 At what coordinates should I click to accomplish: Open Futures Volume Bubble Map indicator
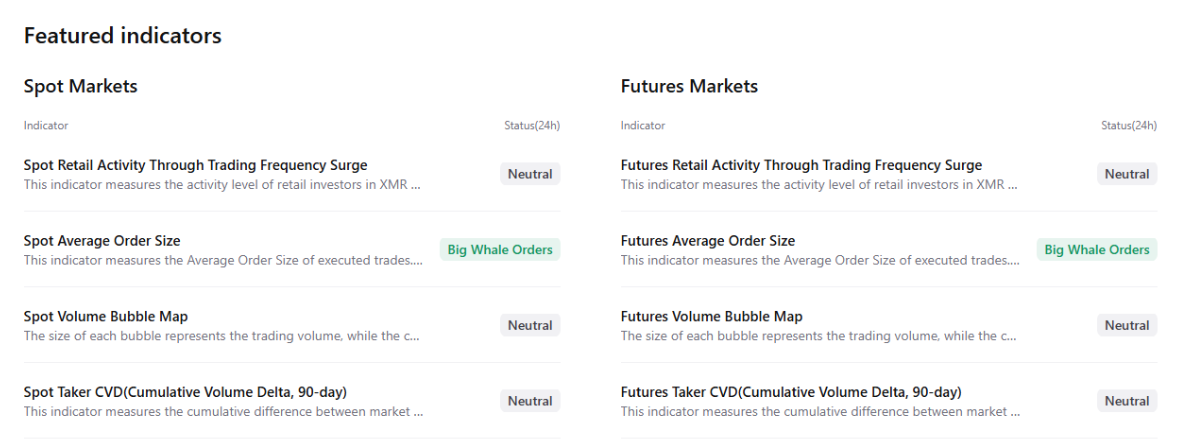click(x=711, y=317)
